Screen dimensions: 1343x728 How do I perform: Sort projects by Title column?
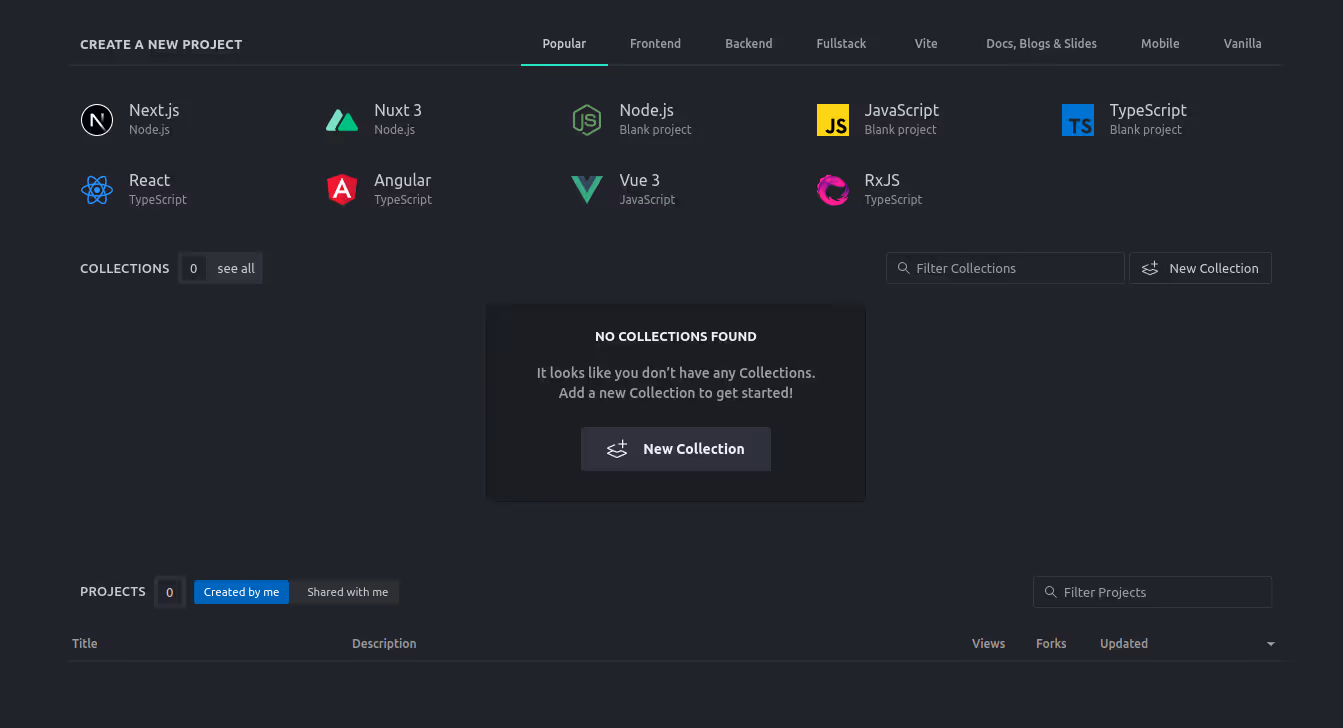(85, 644)
